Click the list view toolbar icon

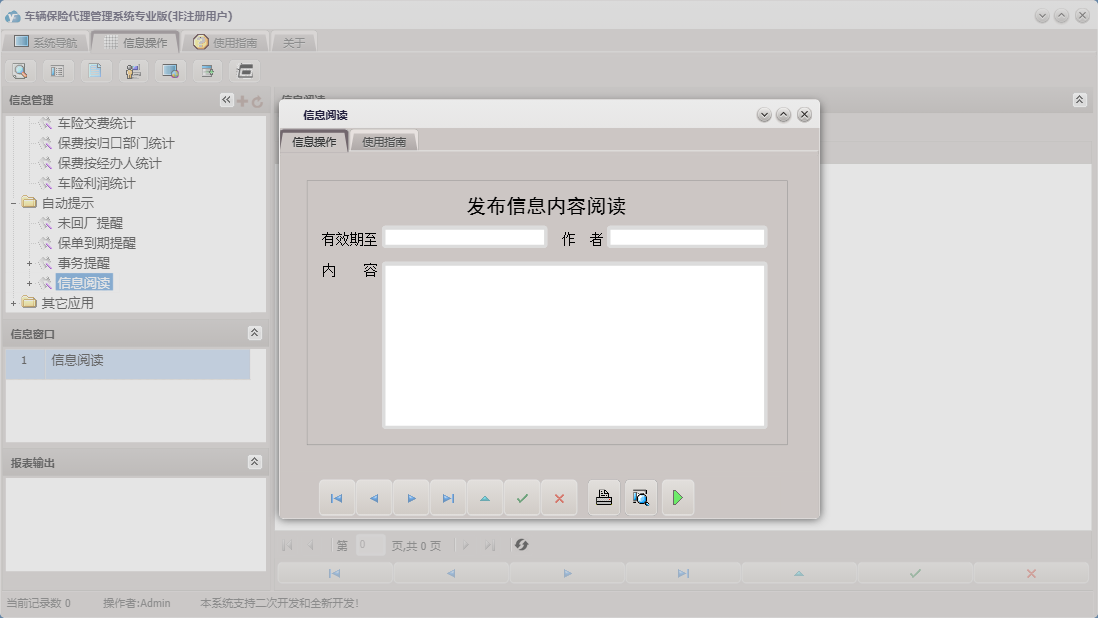[57, 71]
